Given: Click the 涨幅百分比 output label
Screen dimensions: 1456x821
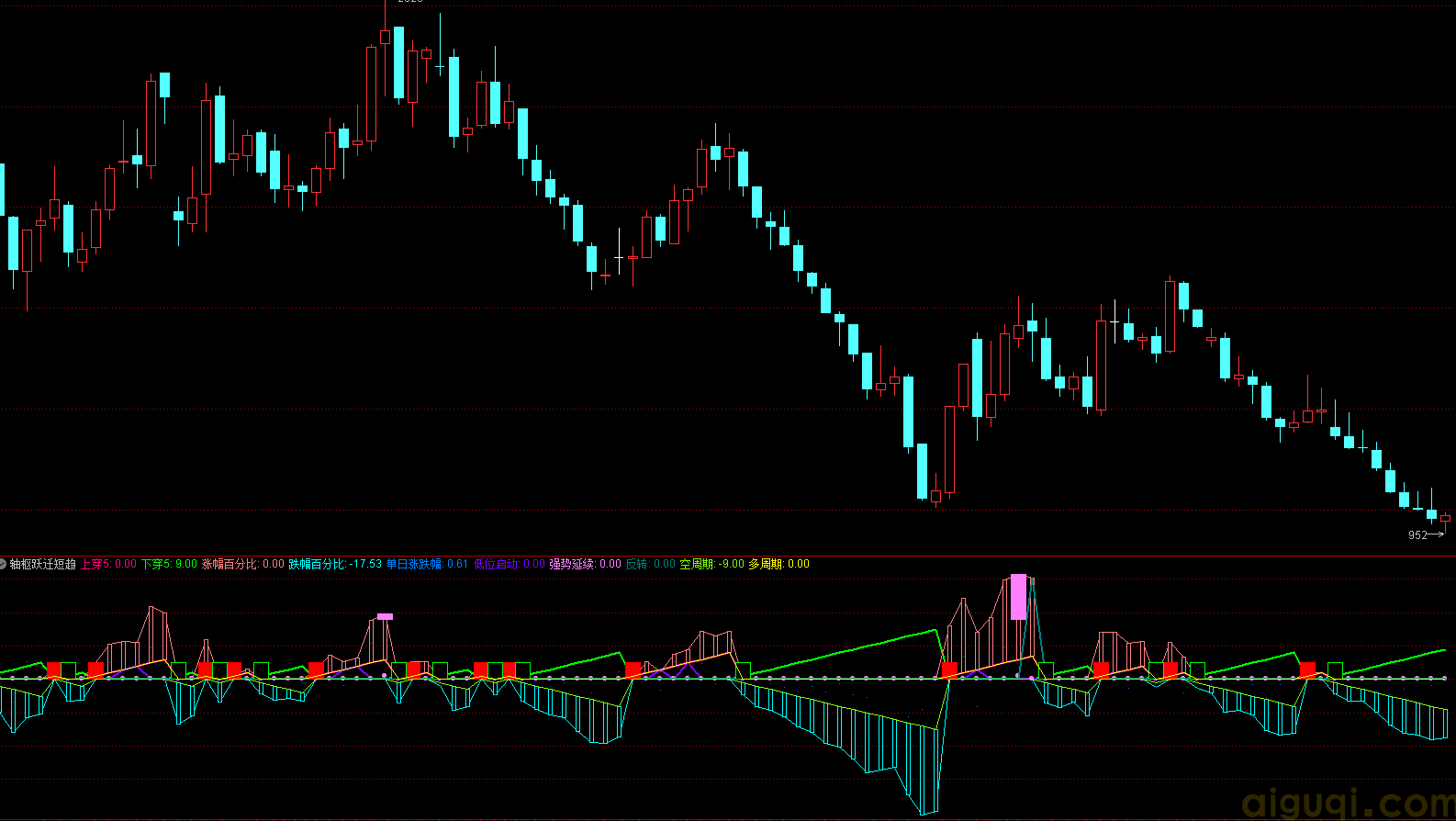Looking at the screenshot, I should click(x=242, y=564).
